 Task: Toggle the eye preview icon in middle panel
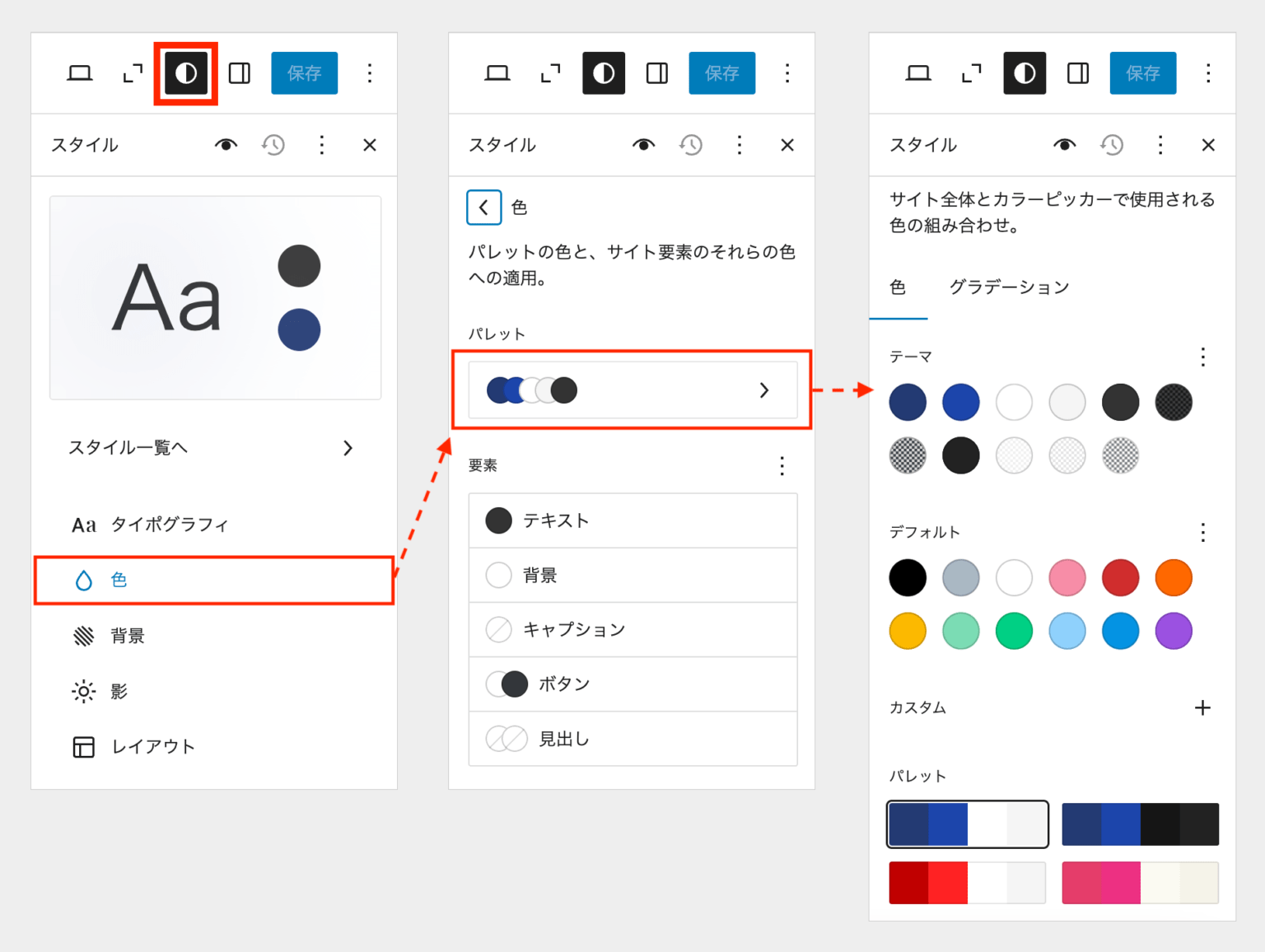[x=643, y=145]
